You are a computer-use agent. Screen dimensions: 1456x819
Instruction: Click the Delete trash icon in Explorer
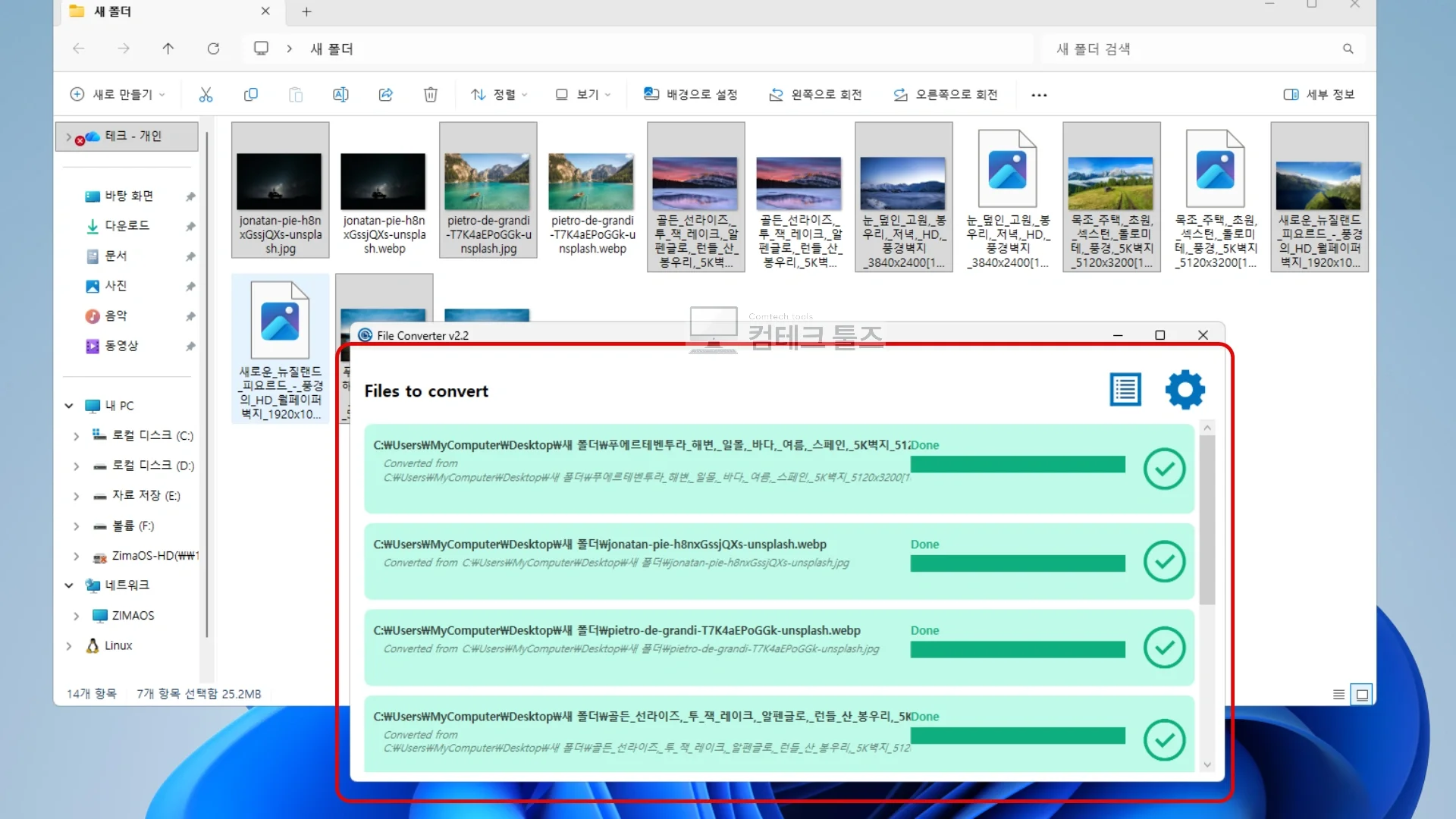(x=430, y=95)
